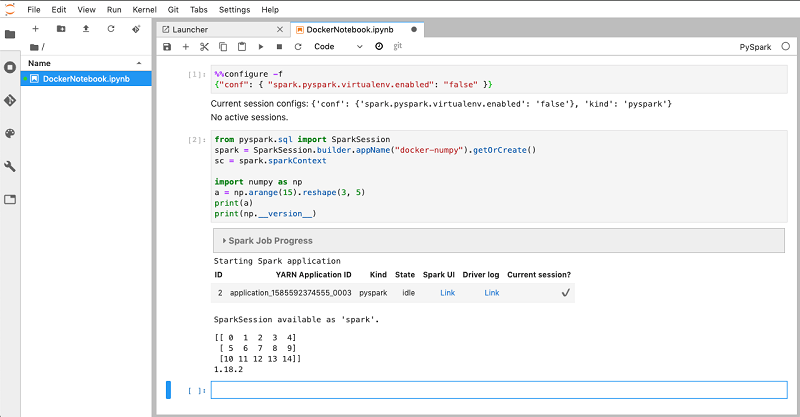Viewport: 800px width, 417px height.
Task: Sort files by the Name column header
Action: coord(40,63)
